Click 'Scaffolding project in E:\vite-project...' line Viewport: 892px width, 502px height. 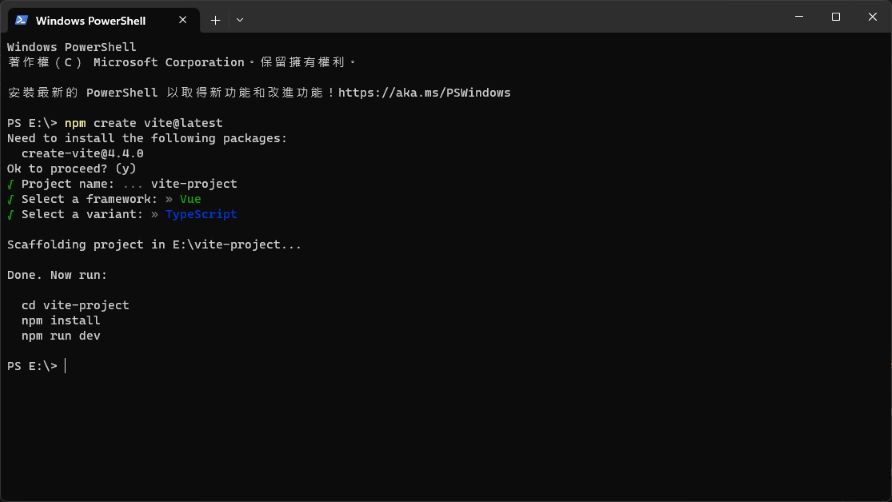coord(154,245)
